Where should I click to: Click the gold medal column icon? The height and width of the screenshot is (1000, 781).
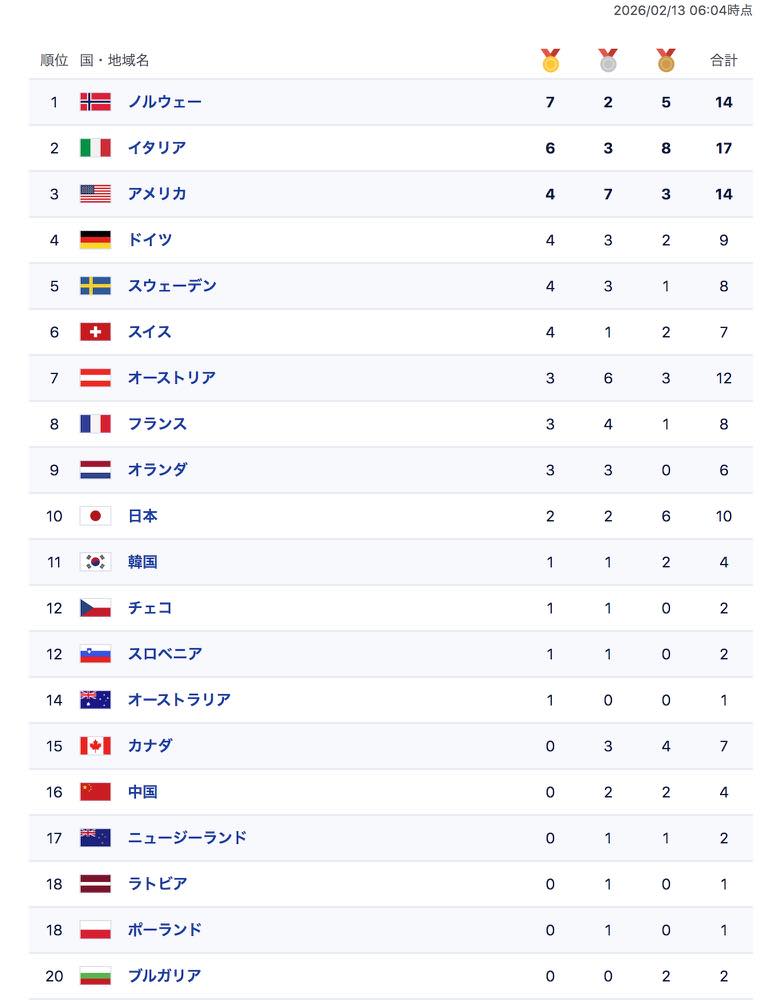pos(550,60)
